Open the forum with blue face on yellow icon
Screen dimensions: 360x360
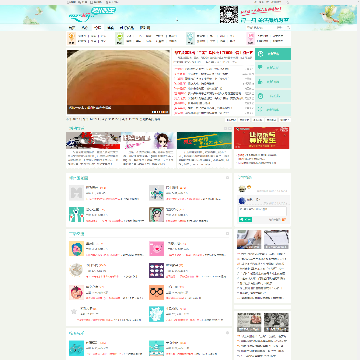coord(76,249)
